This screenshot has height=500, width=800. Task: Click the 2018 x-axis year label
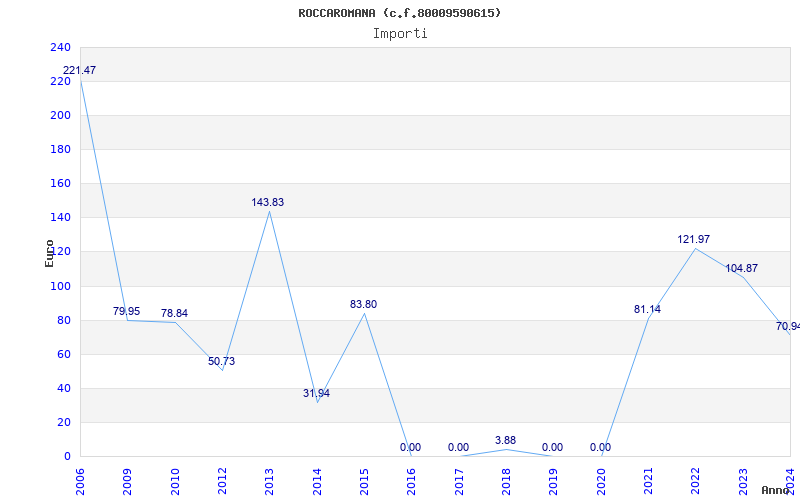[506, 482]
